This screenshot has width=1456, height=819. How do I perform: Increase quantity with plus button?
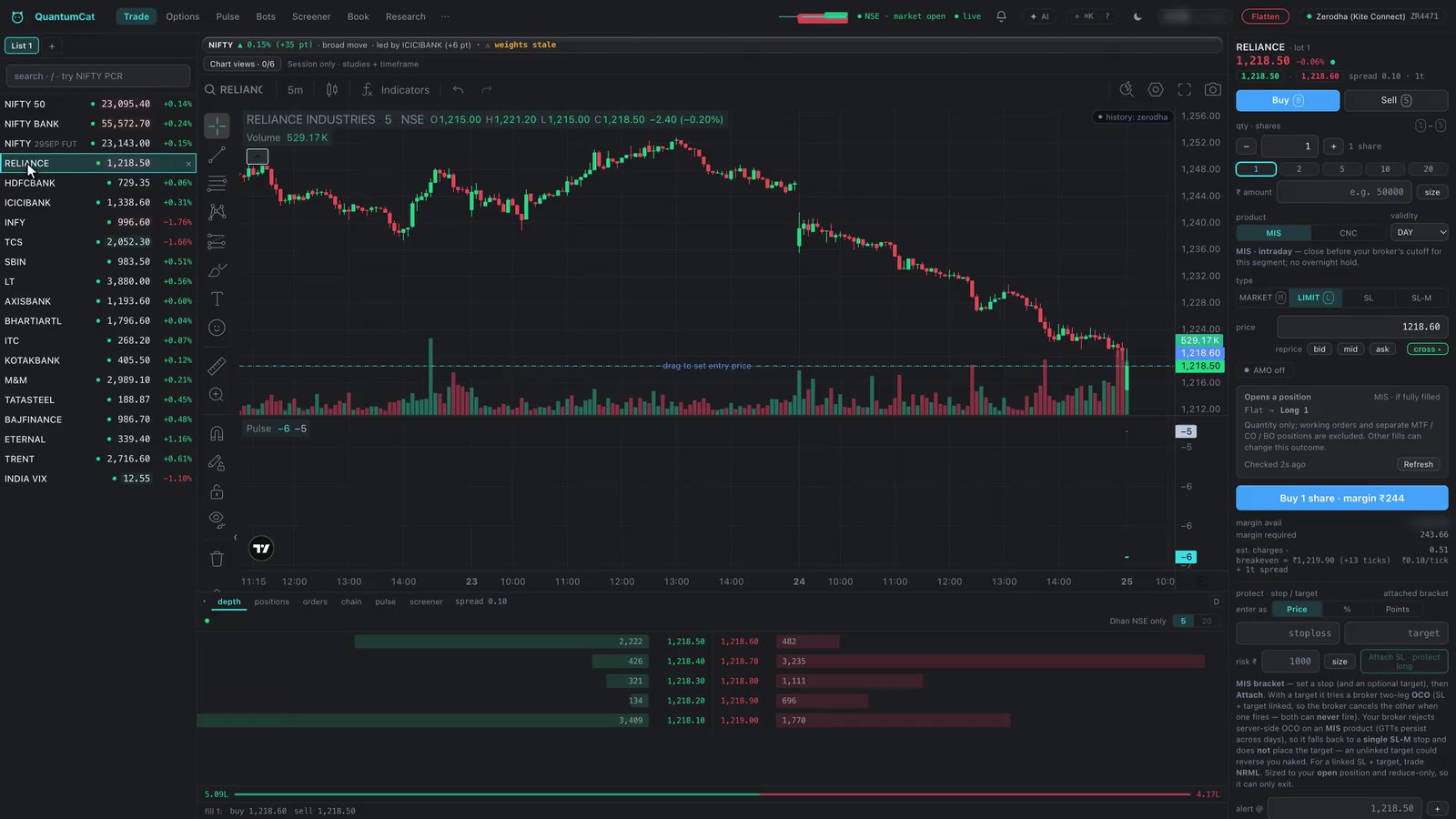tap(1333, 147)
